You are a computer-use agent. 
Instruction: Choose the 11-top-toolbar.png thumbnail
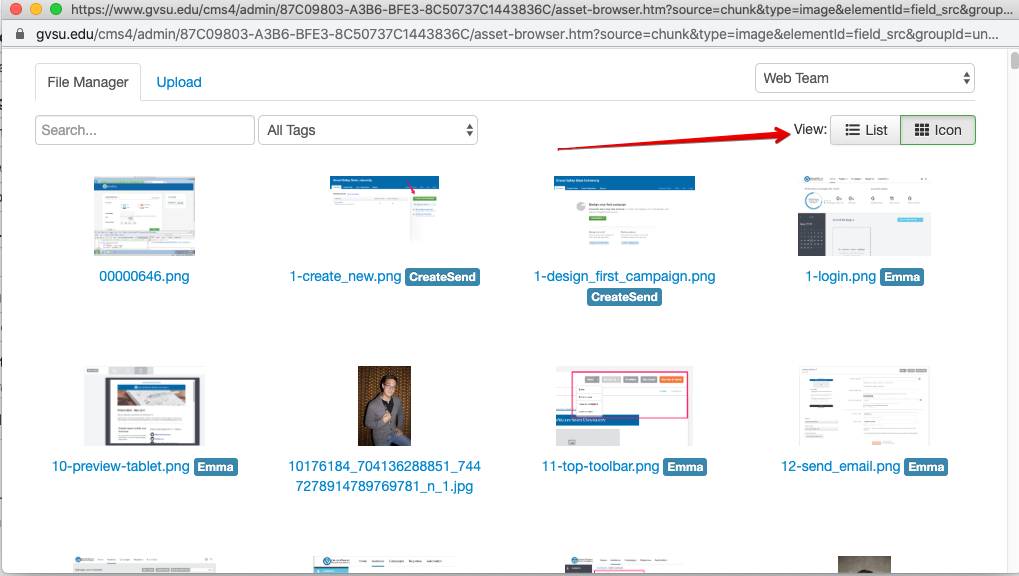coord(624,405)
